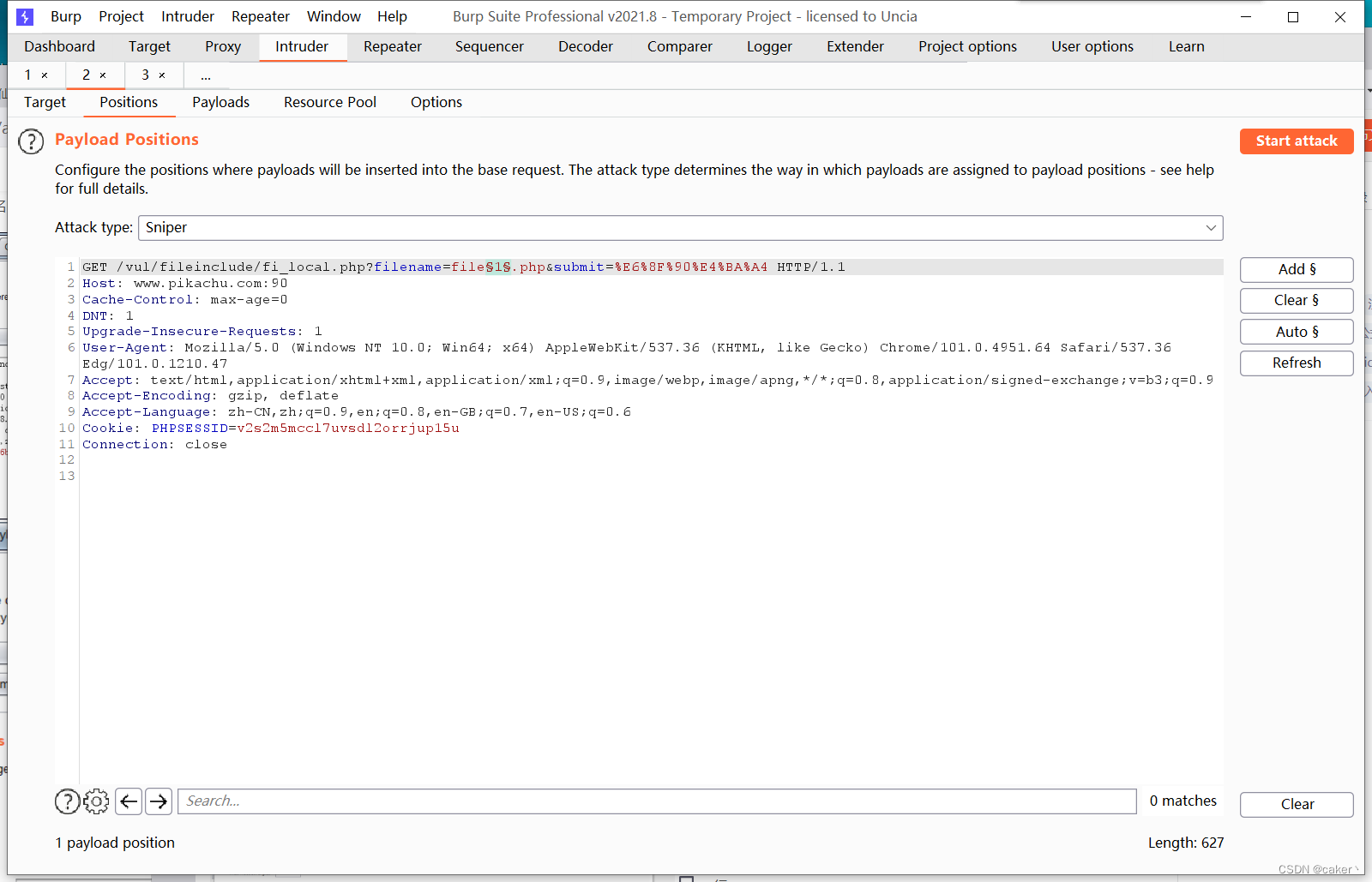Click the Connection: close line

pyautogui.click(x=154, y=445)
